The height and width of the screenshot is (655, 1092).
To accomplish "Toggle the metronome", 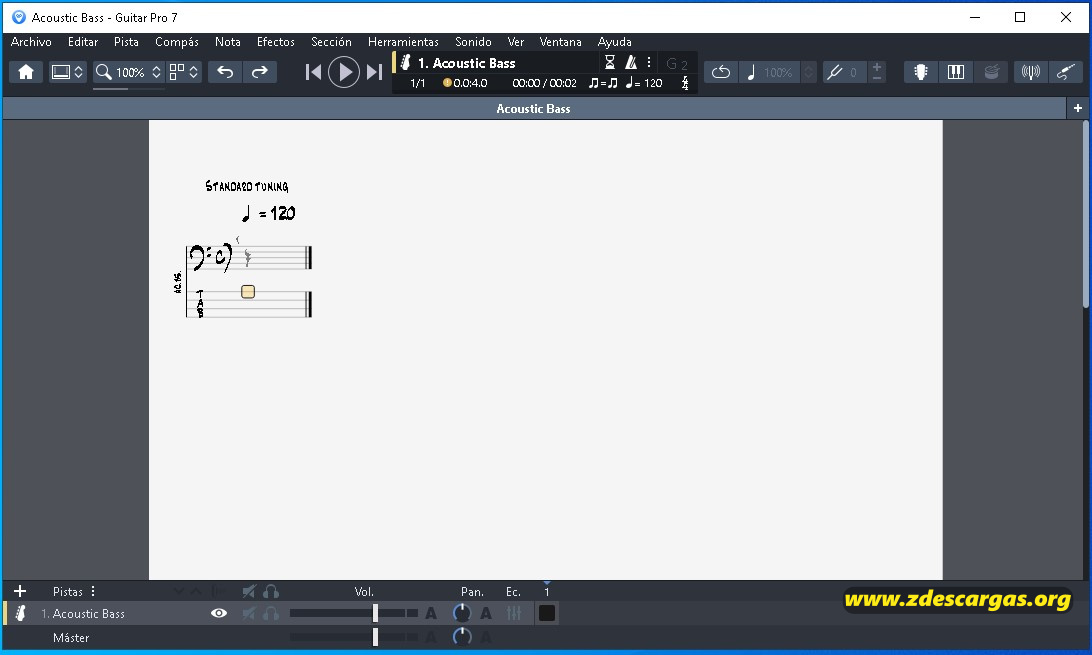I will (631, 63).
